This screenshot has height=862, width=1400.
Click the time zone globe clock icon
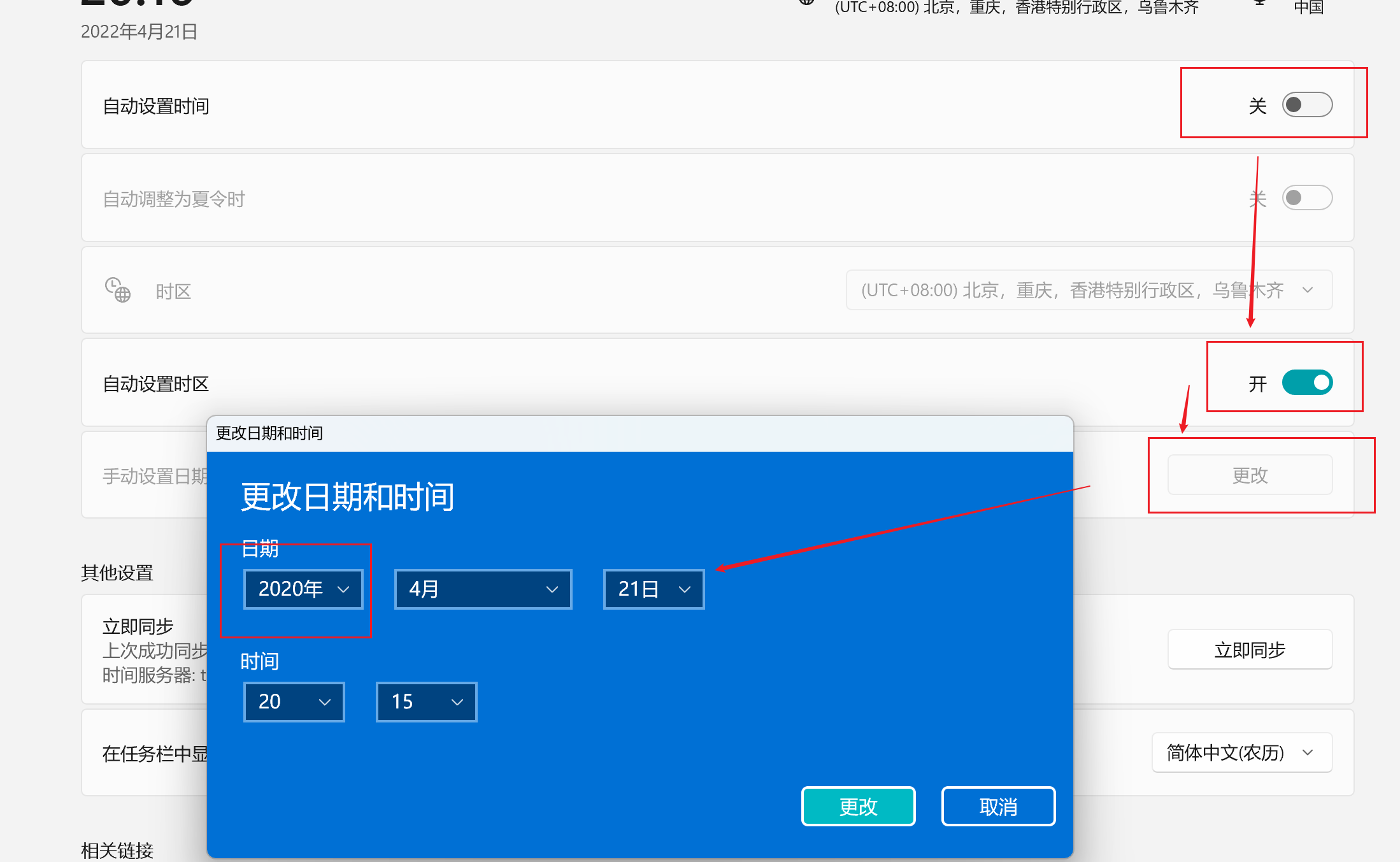pos(118,290)
